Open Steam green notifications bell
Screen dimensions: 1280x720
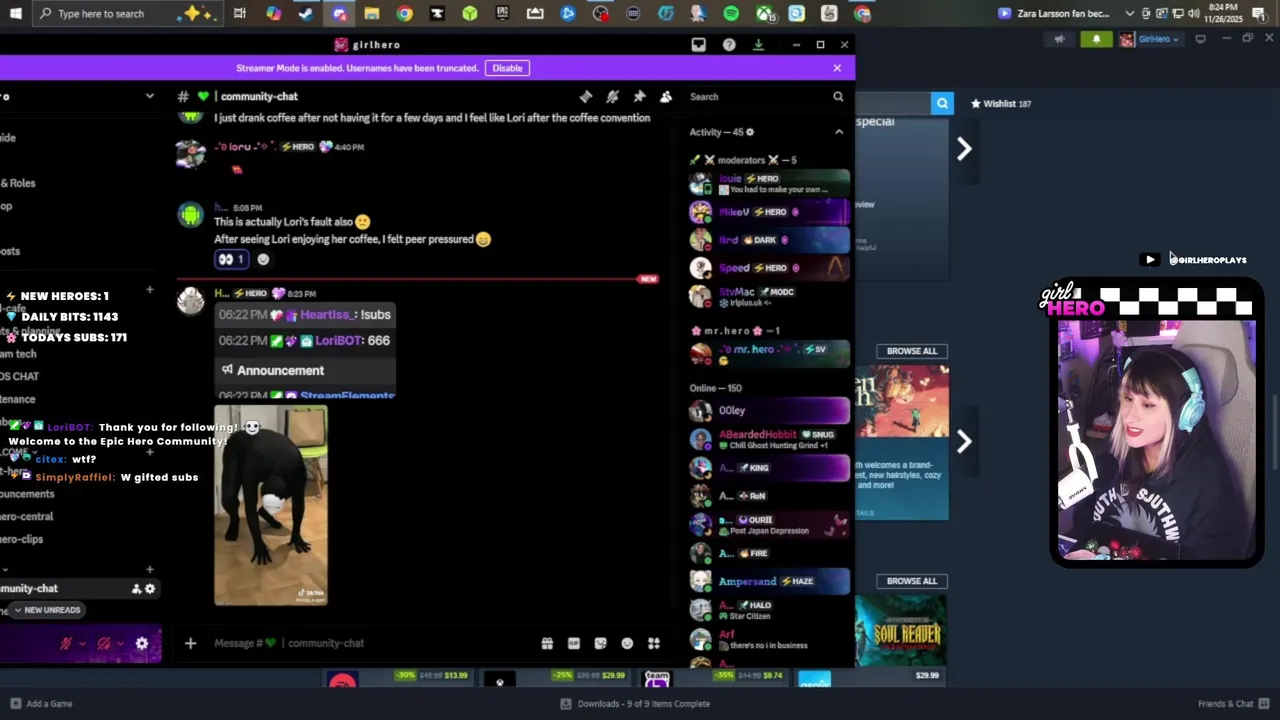(1096, 39)
